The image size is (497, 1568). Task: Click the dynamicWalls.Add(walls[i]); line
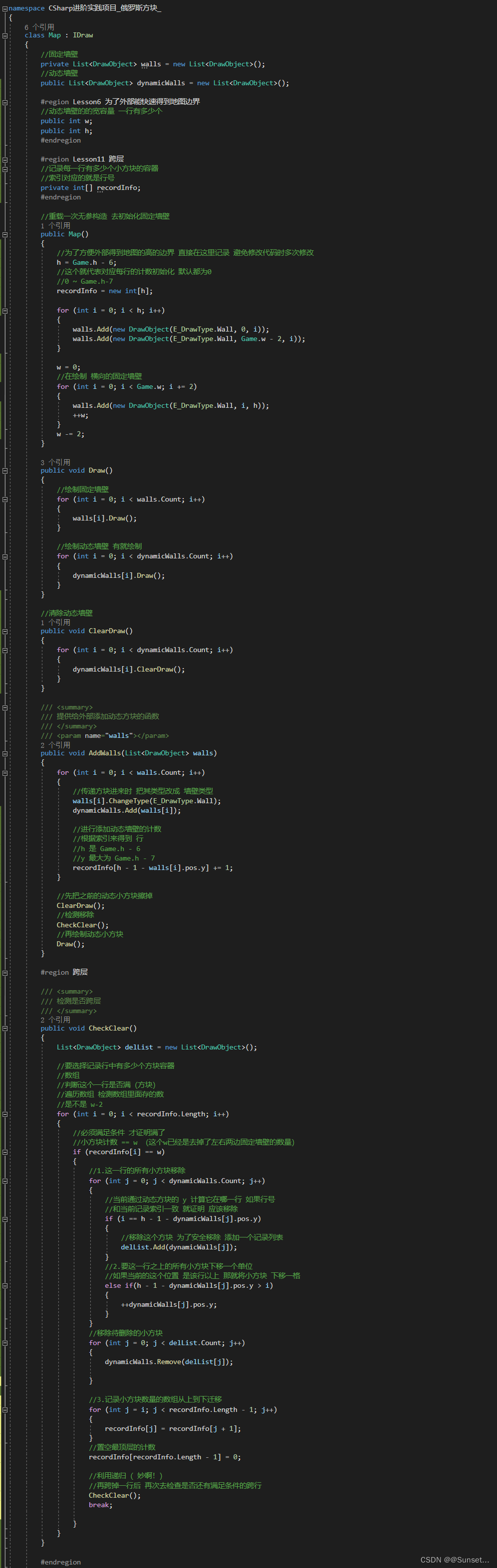[127, 811]
